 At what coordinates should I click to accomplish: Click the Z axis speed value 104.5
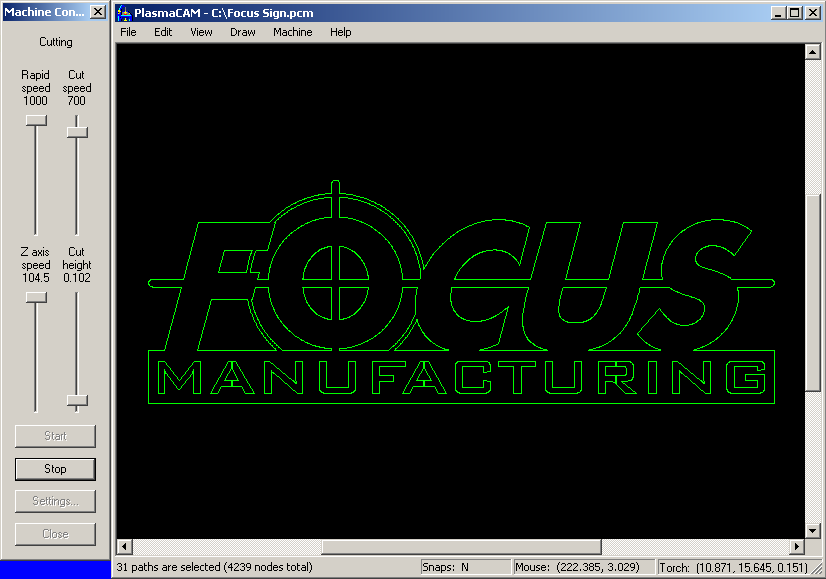click(x=35, y=278)
